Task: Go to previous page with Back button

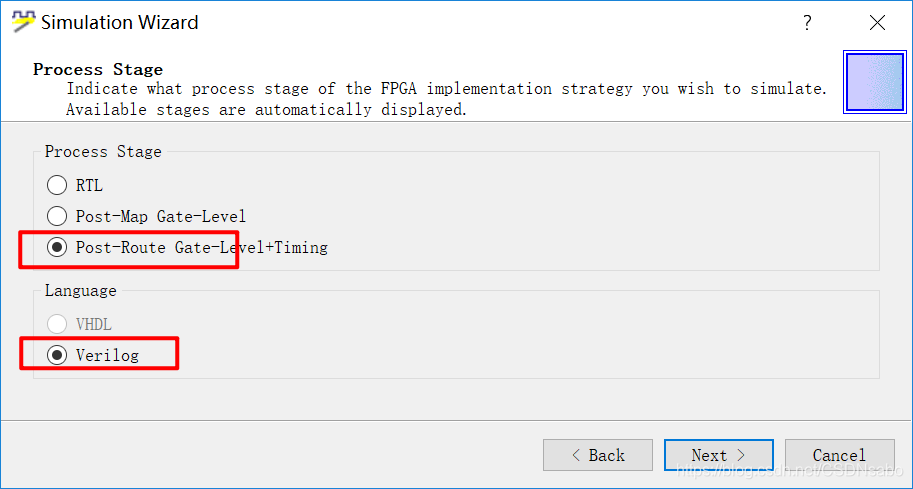Action: 597,455
